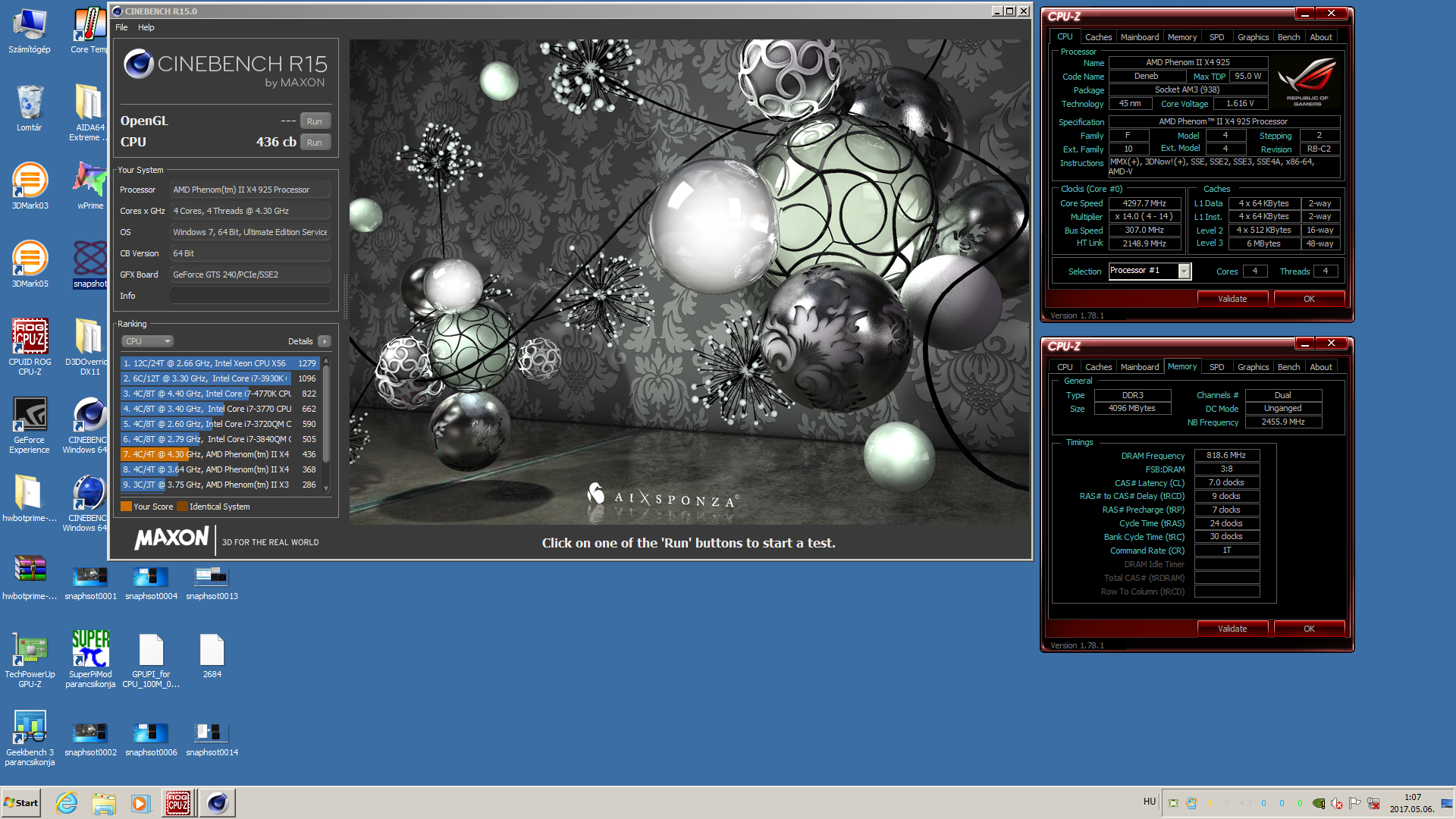Launch 3DMark05 from desktop
This screenshot has width=1456, height=819.
(30, 264)
